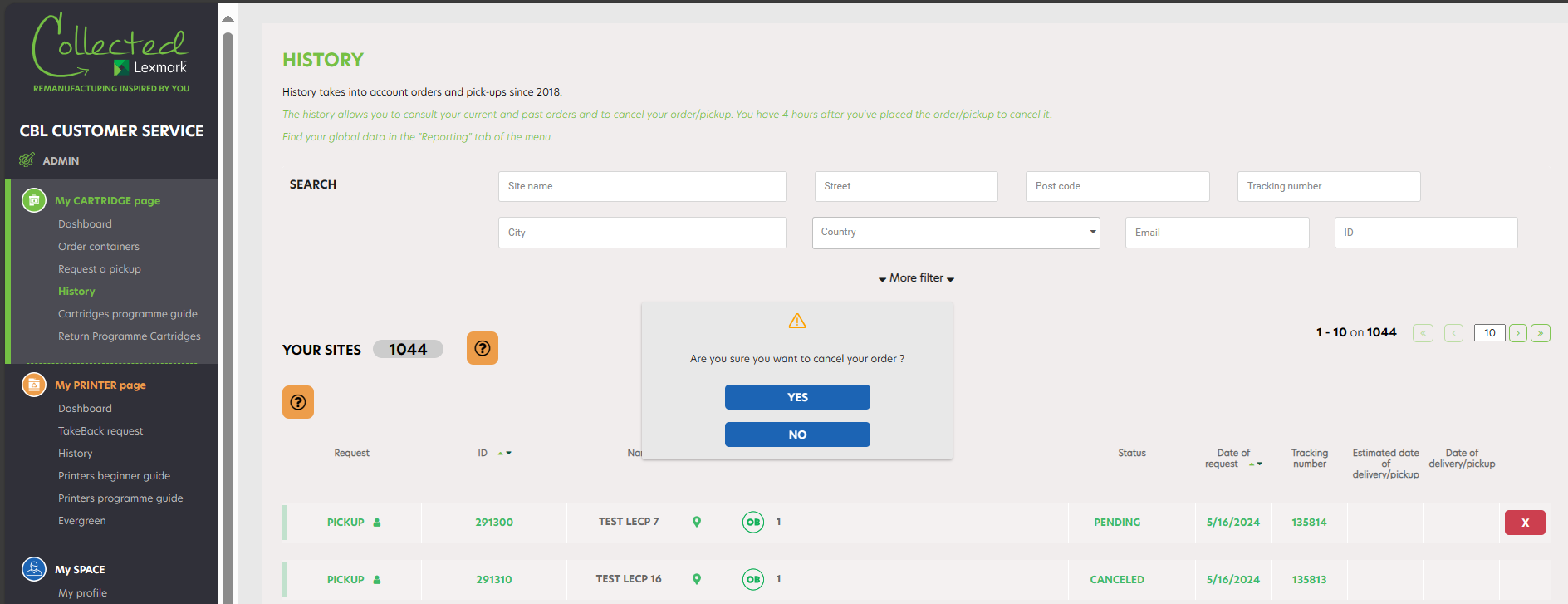Click the OB badge in order 291300 row
The image size is (1568, 604).
click(x=753, y=522)
